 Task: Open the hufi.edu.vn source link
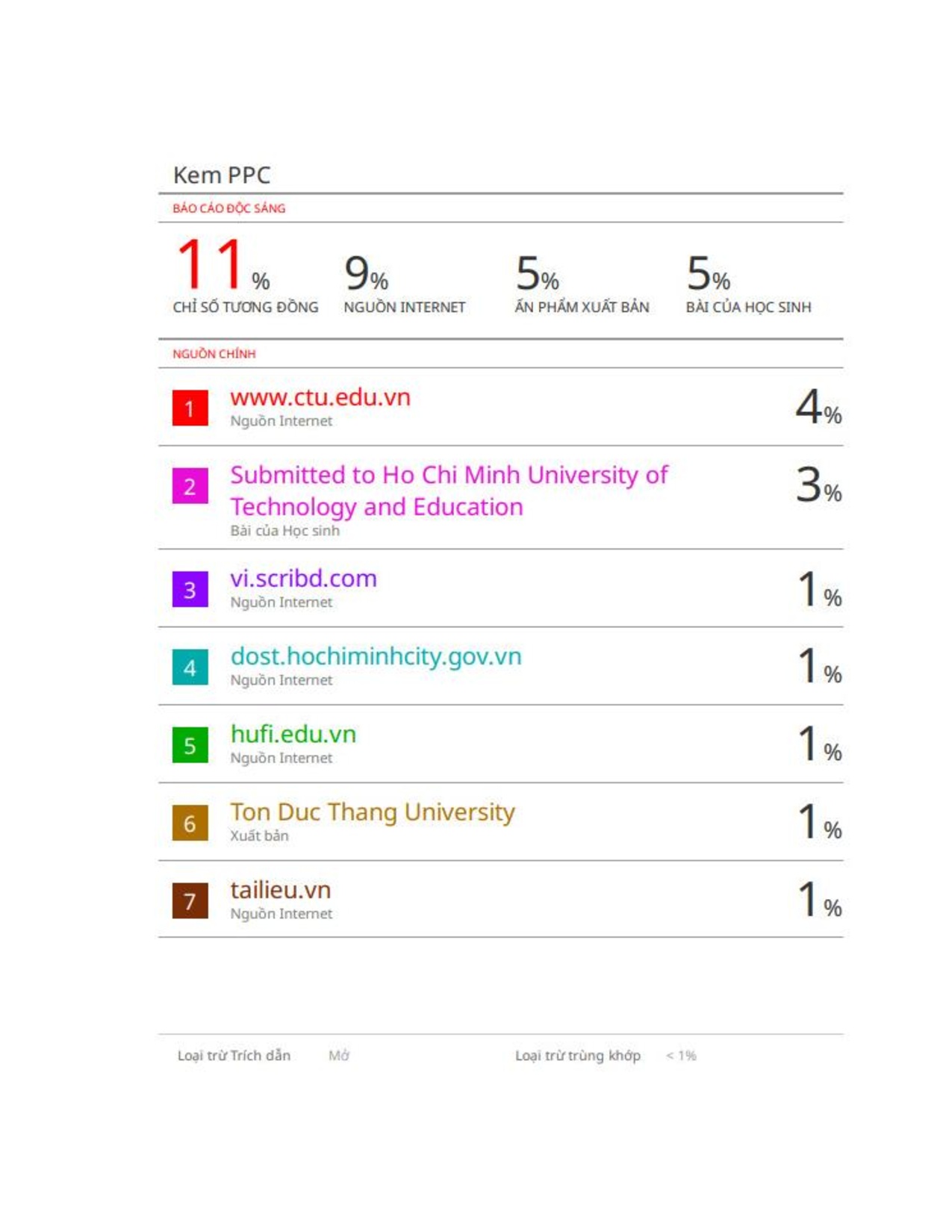[x=293, y=734]
